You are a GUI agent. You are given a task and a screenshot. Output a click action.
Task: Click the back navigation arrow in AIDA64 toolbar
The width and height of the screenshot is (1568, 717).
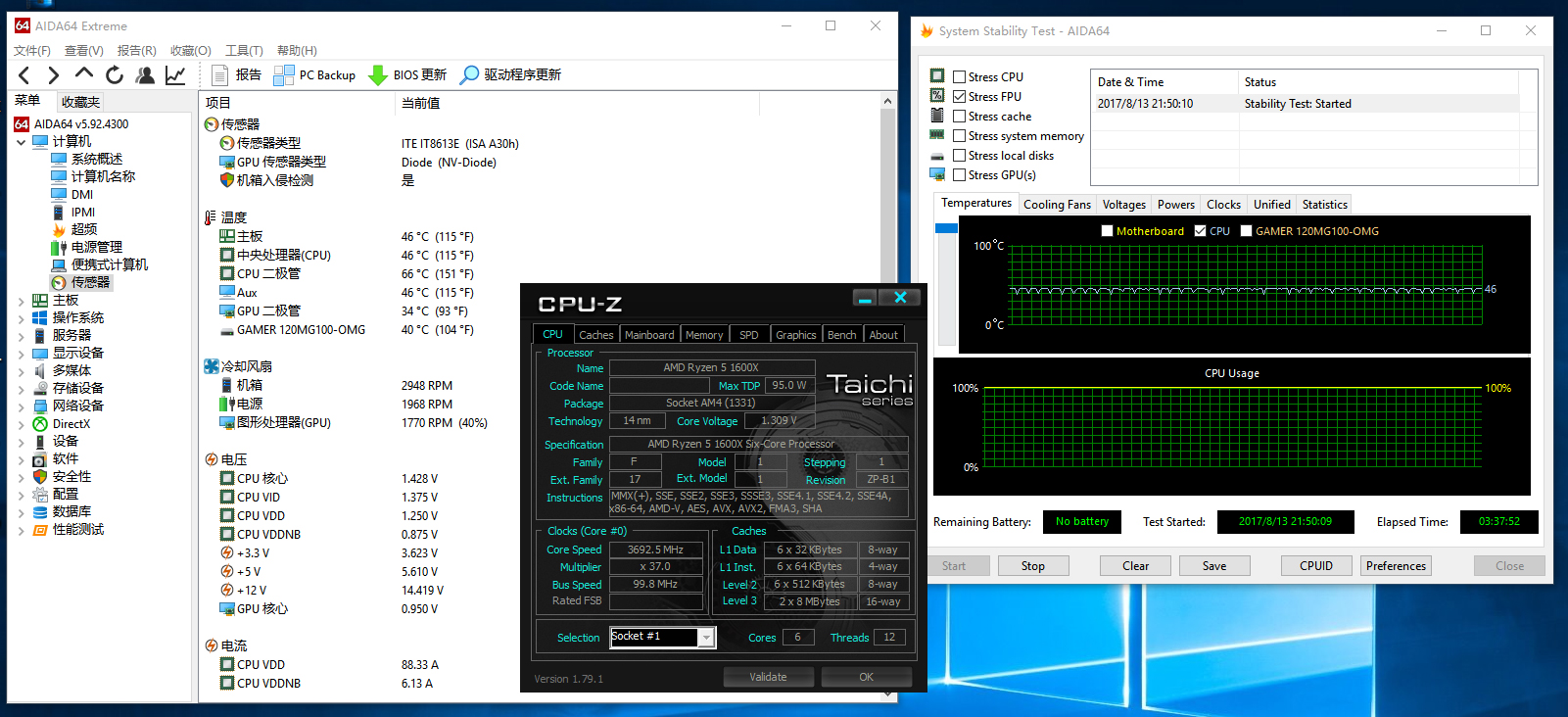24,75
